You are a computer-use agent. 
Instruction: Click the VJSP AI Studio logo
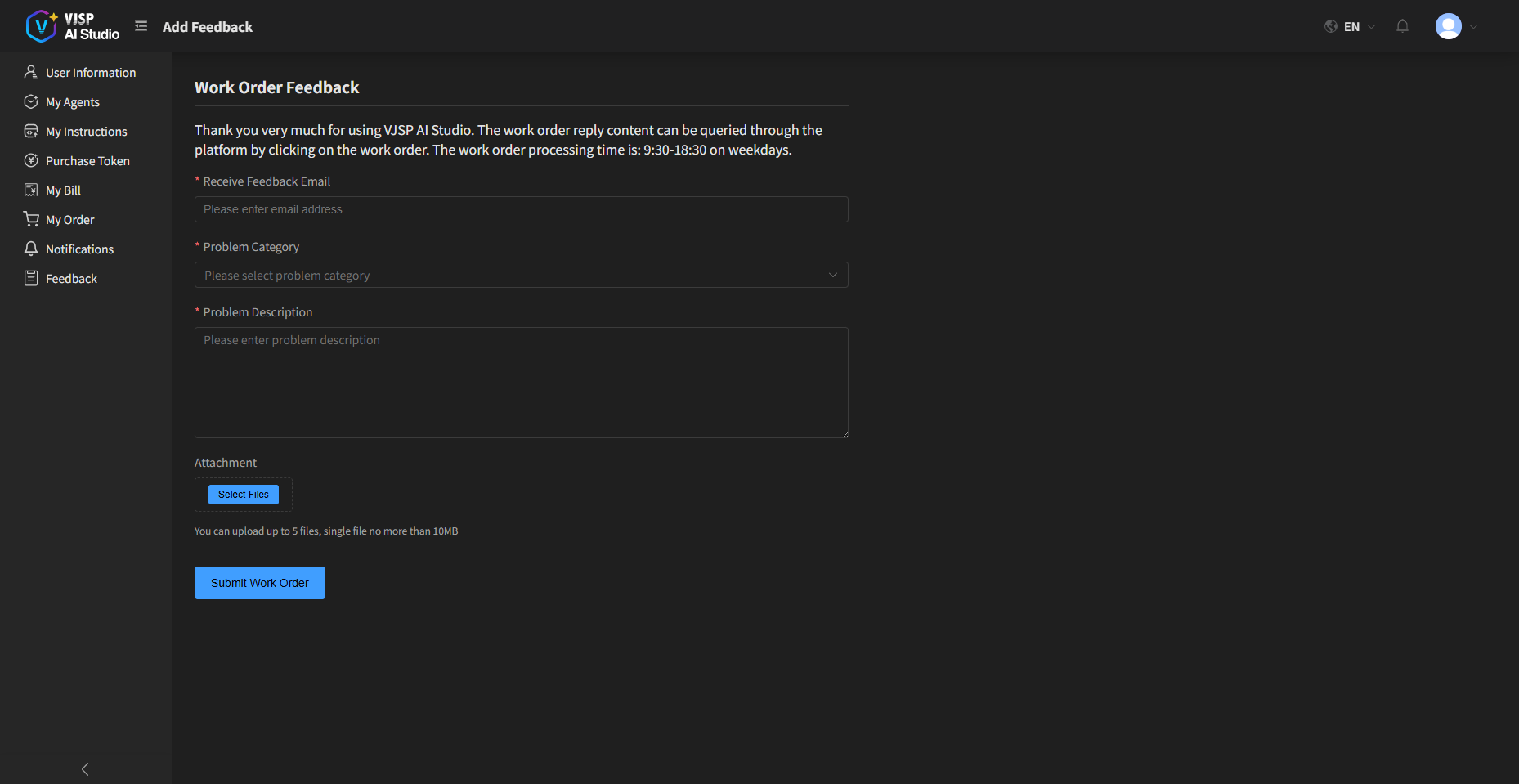(x=72, y=26)
